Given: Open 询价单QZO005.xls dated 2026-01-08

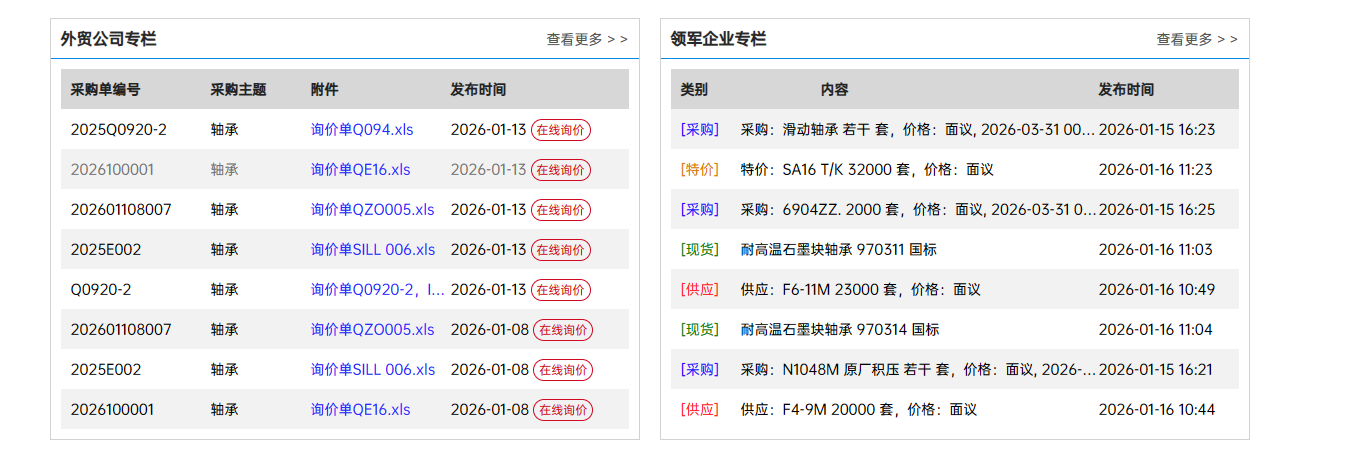Looking at the screenshot, I should click(x=372, y=330).
